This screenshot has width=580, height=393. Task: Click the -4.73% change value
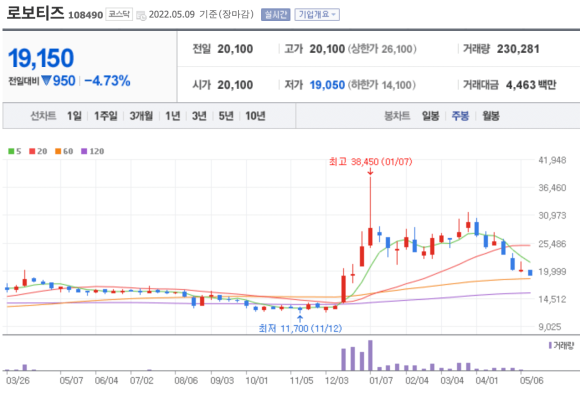(x=107, y=81)
